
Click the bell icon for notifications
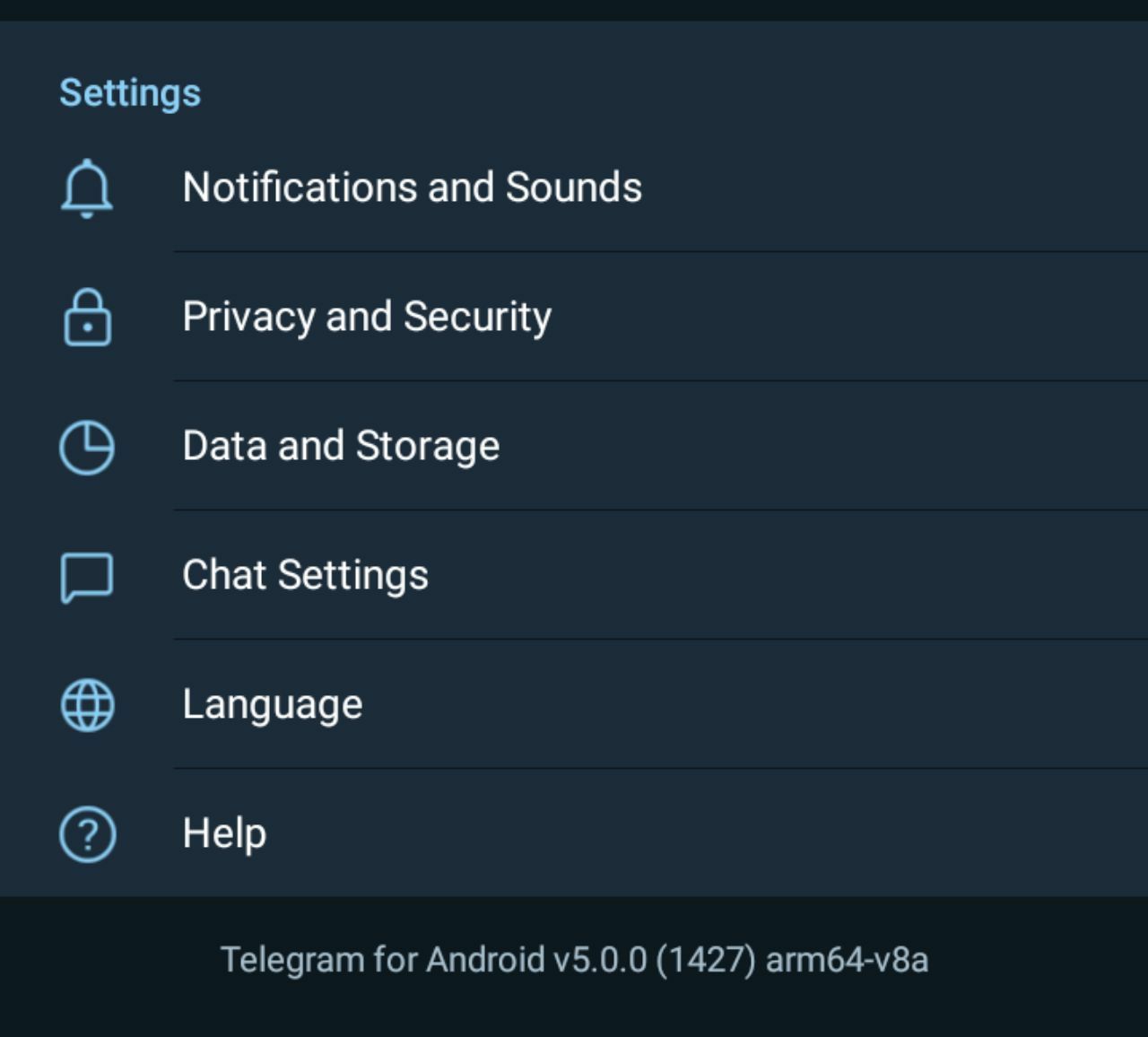click(87, 188)
